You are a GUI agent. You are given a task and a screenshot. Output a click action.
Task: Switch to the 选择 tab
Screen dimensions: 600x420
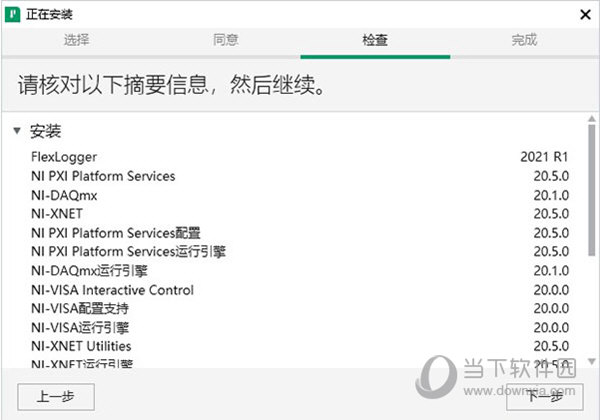pyautogui.click(x=76, y=40)
